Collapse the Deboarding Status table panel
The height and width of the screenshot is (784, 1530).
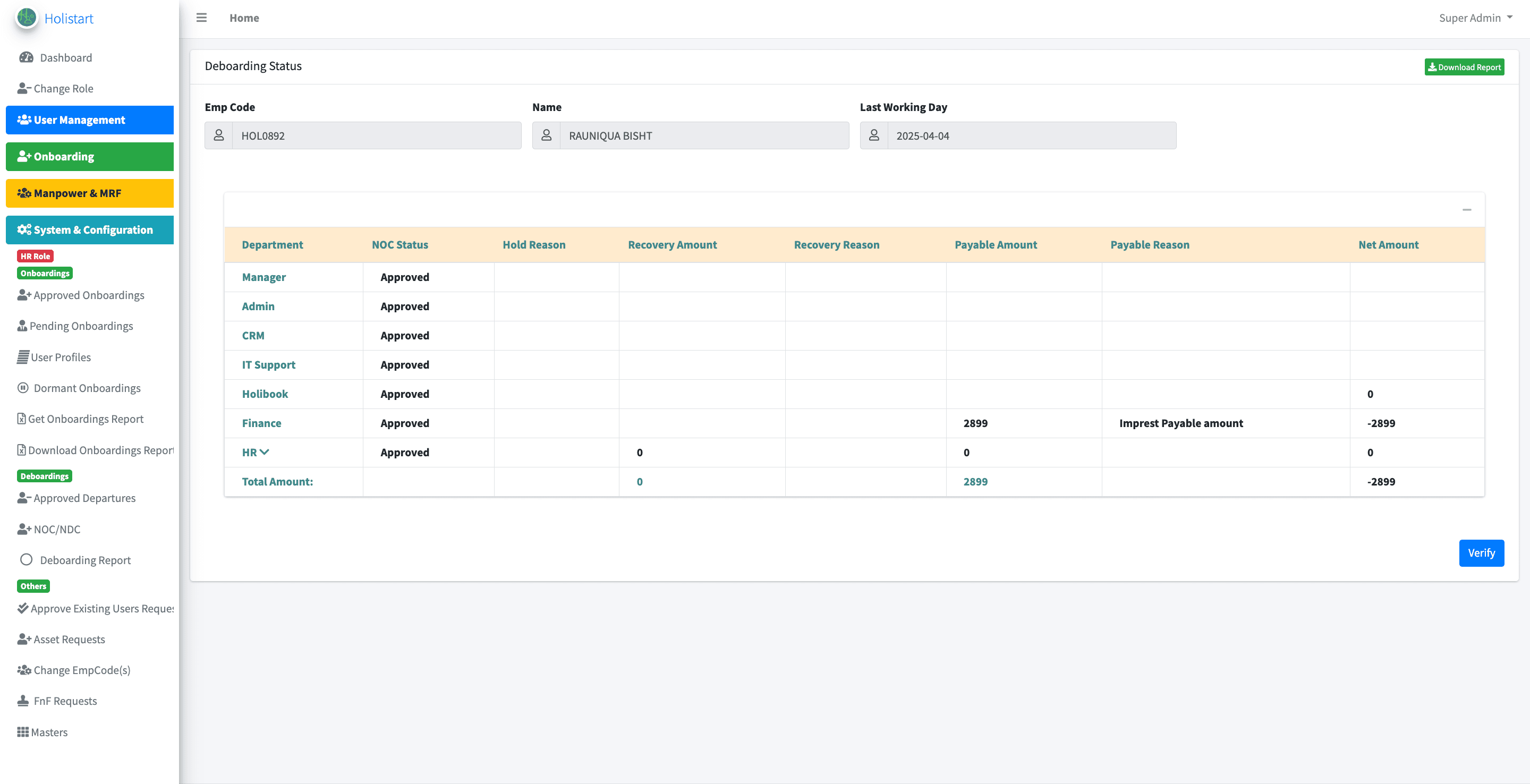tap(1467, 210)
